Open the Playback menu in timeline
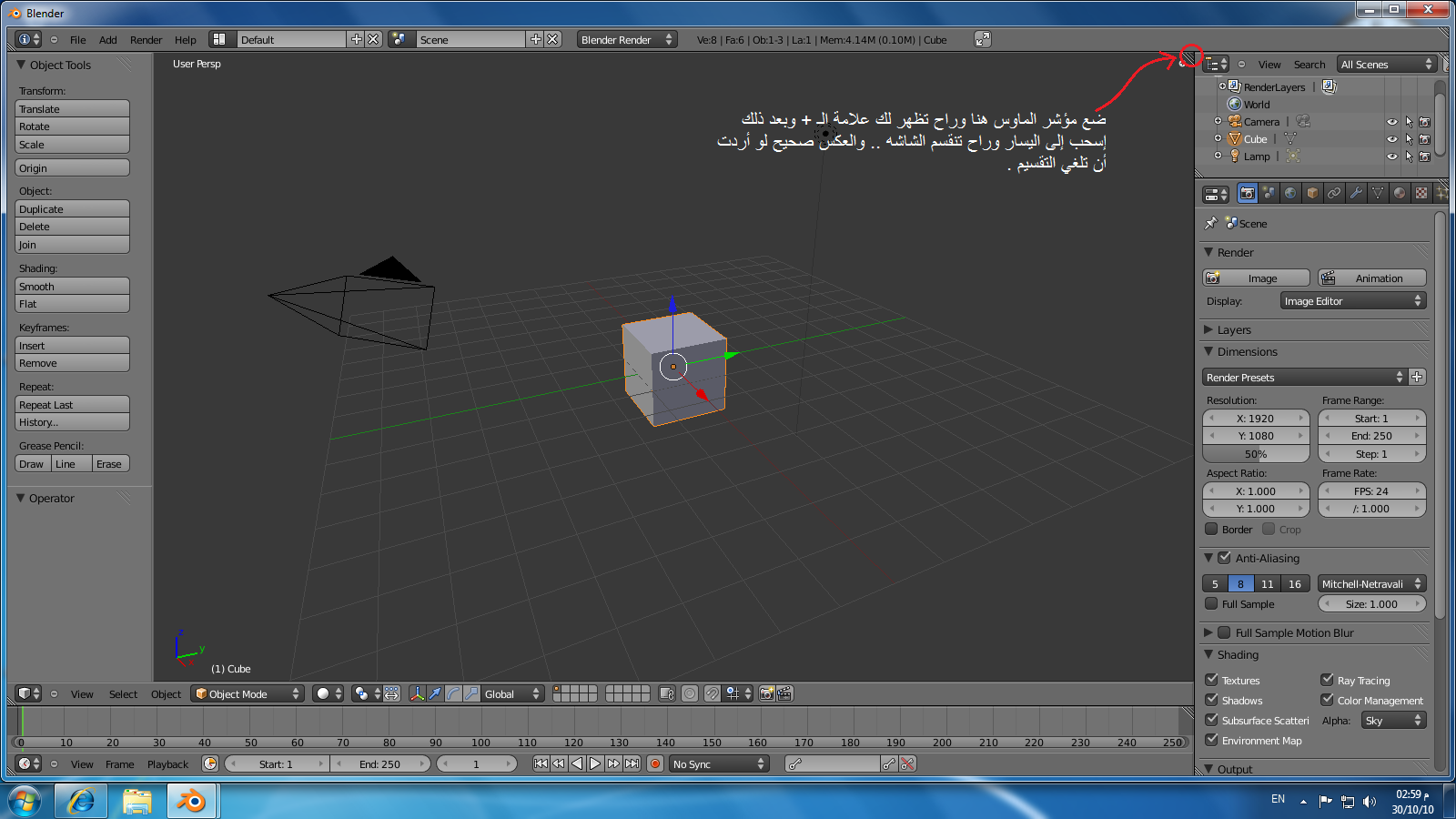This screenshot has height=819, width=1456. (168, 764)
